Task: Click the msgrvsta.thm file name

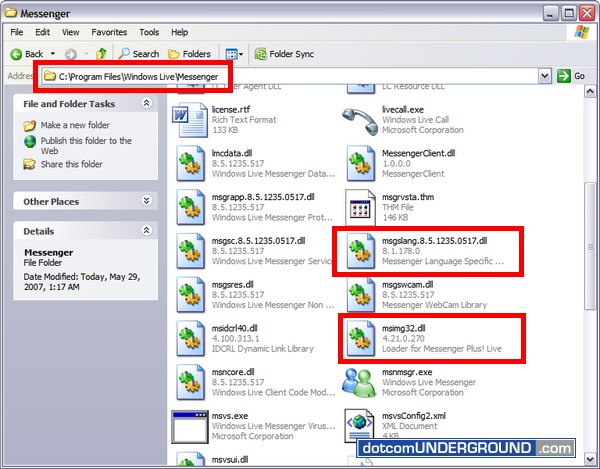Action: click(408, 197)
